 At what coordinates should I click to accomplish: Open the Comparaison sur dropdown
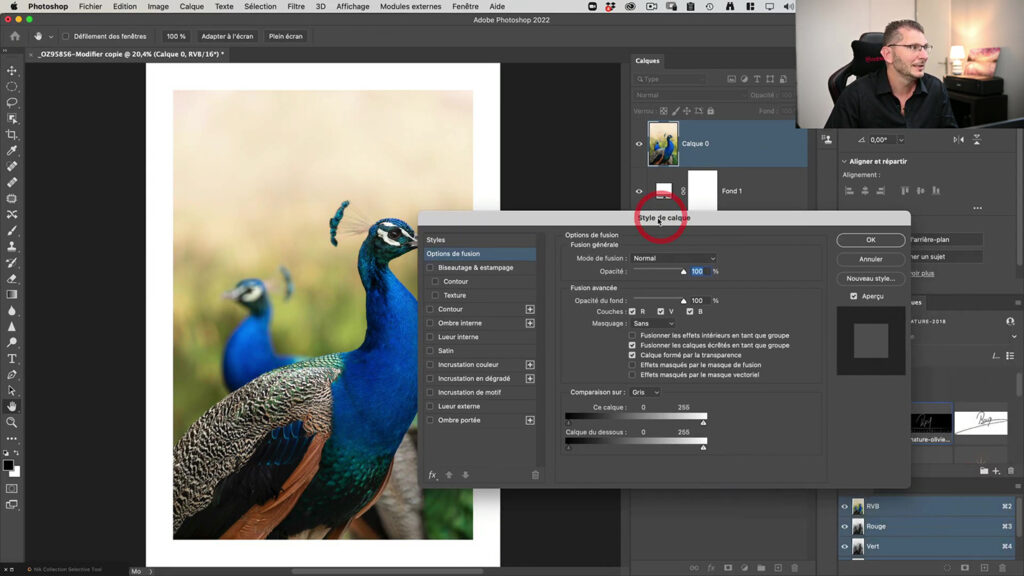click(x=644, y=391)
